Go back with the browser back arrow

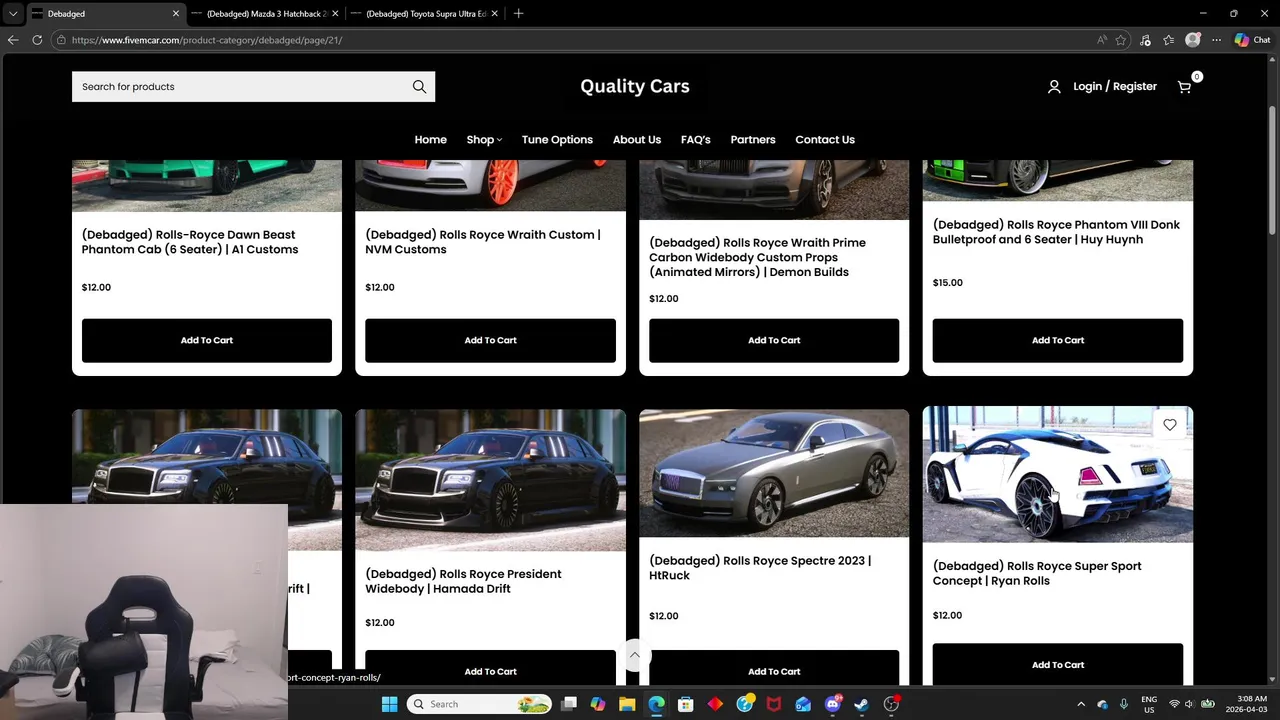point(13,40)
